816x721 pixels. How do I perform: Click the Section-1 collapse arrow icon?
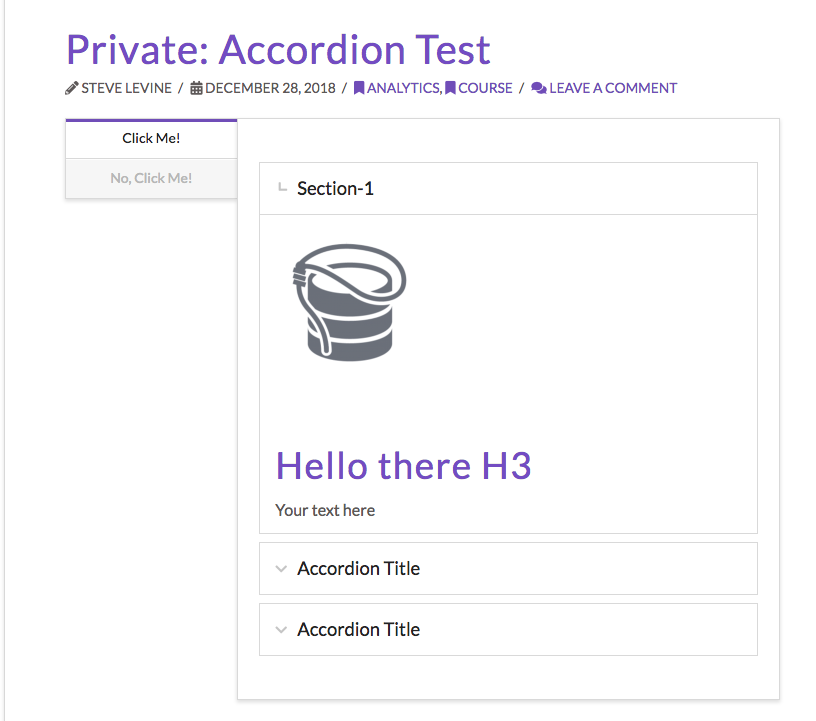(282, 187)
